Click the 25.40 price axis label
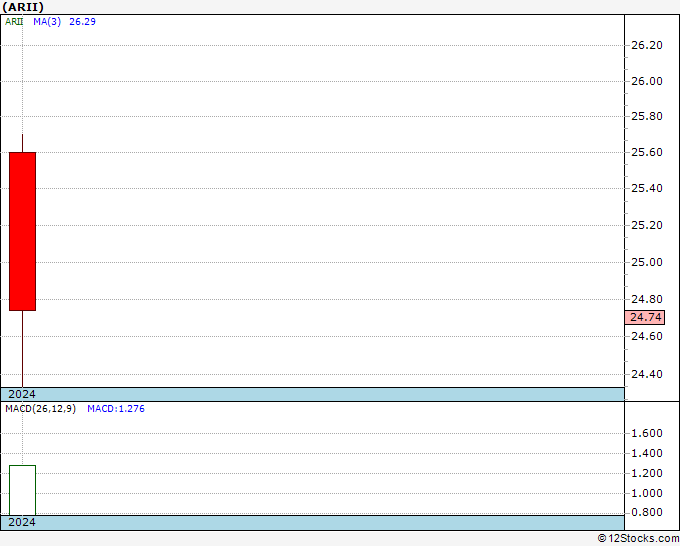 point(647,188)
